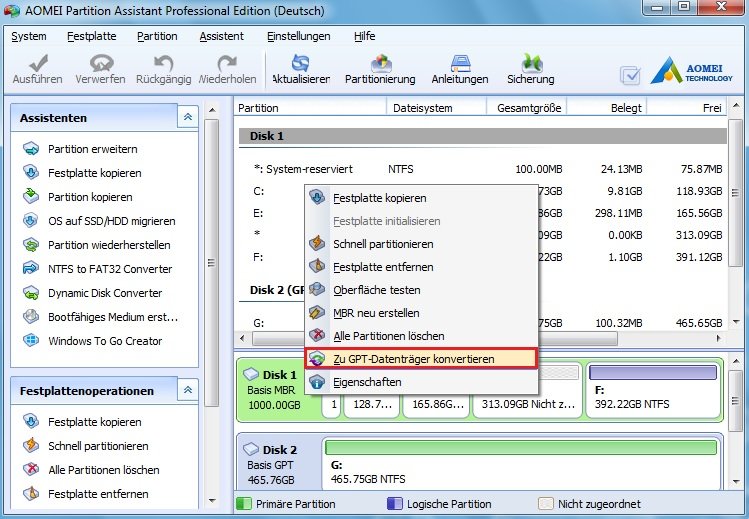Click the Wiederholen redo arrow icon
The width and height of the screenshot is (749, 519).
pyautogui.click(x=226, y=63)
